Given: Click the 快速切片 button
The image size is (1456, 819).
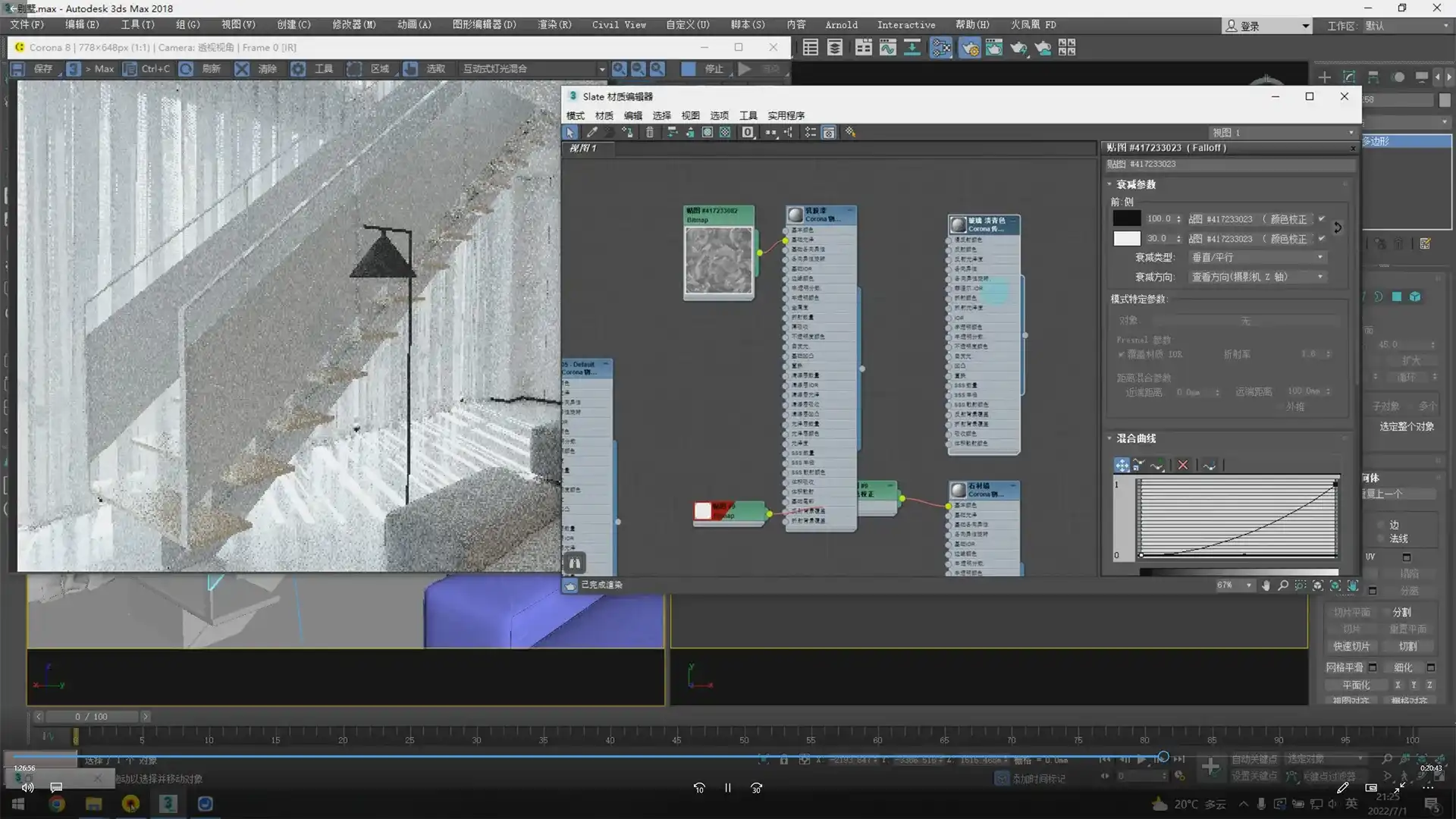Looking at the screenshot, I should coord(1351,646).
